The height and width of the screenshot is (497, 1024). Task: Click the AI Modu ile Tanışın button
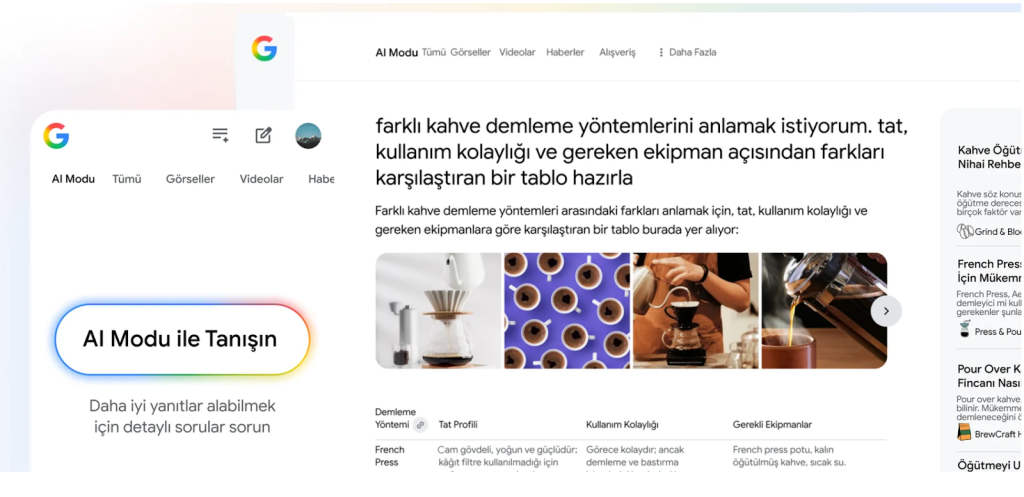click(182, 339)
